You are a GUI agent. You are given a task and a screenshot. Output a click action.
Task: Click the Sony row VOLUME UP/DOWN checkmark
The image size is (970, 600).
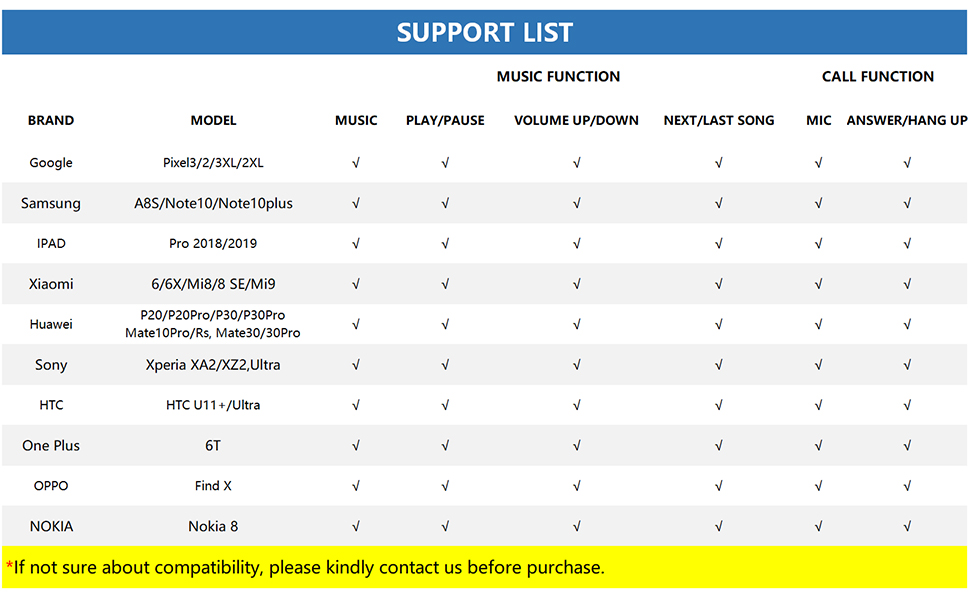pos(576,365)
